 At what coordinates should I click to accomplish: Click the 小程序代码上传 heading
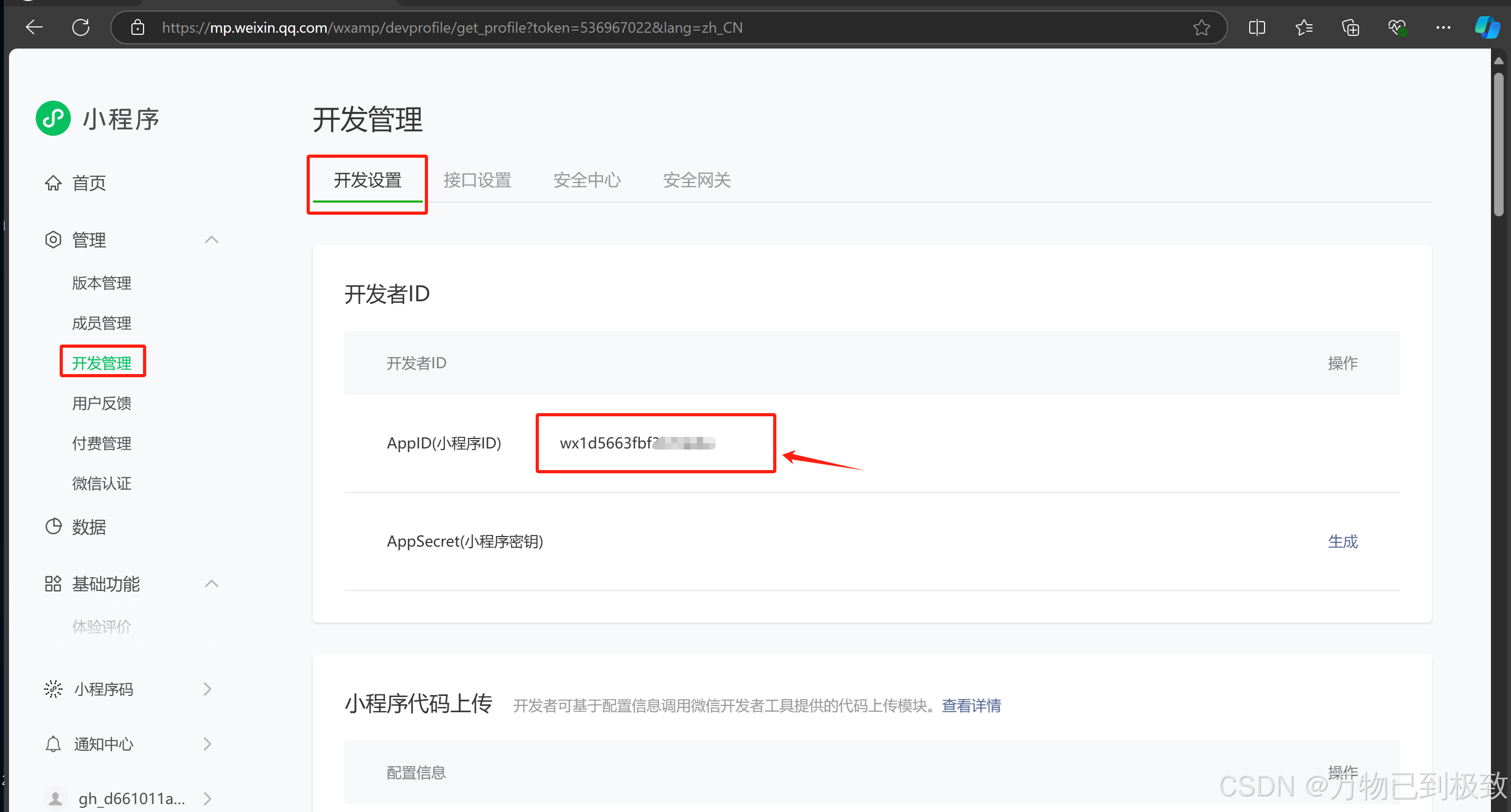pos(418,703)
